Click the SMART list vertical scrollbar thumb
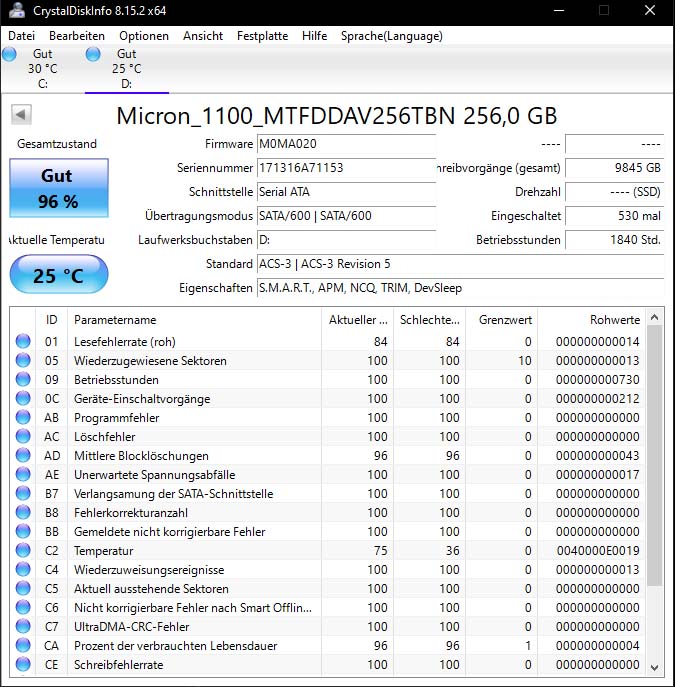This screenshot has height=687, width=675. click(654, 455)
